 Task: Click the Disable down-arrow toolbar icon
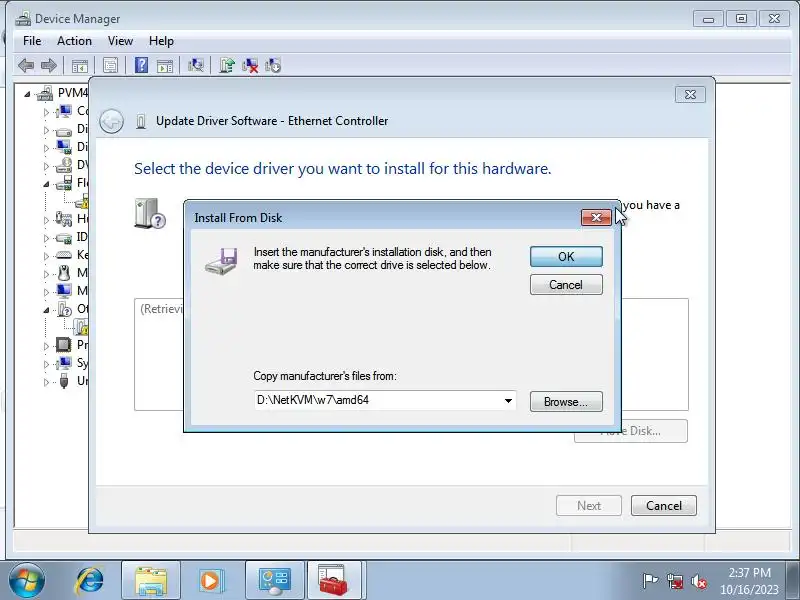point(273,65)
